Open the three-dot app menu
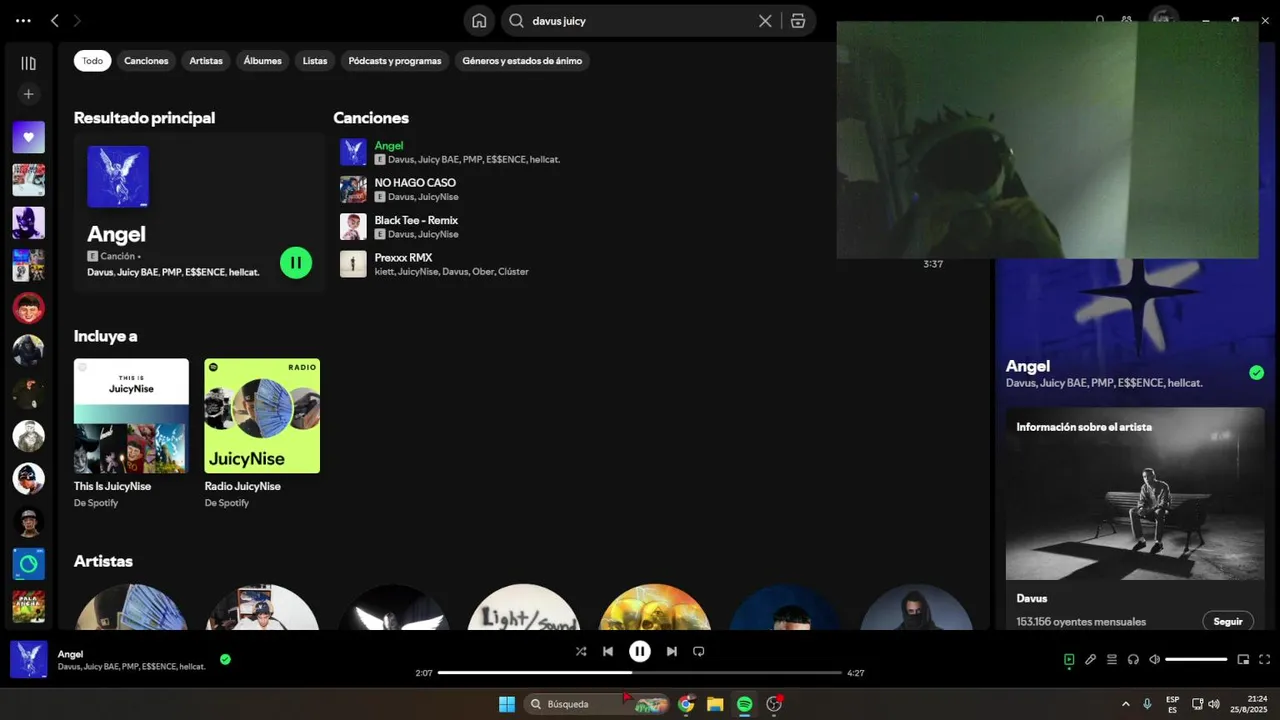The height and width of the screenshot is (720, 1280). [23, 20]
